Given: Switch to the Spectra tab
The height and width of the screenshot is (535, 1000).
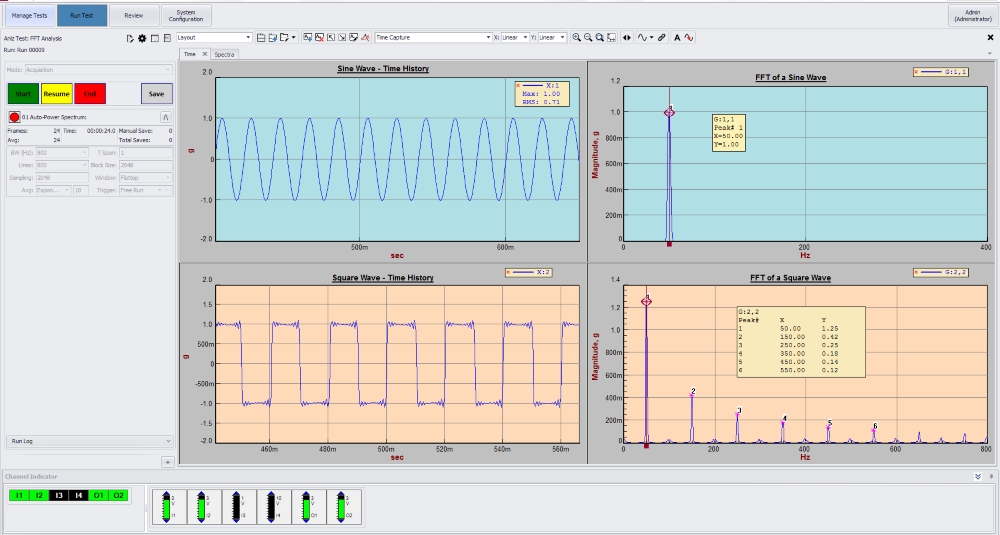Looking at the screenshot, I should click(x=225, y=54).
